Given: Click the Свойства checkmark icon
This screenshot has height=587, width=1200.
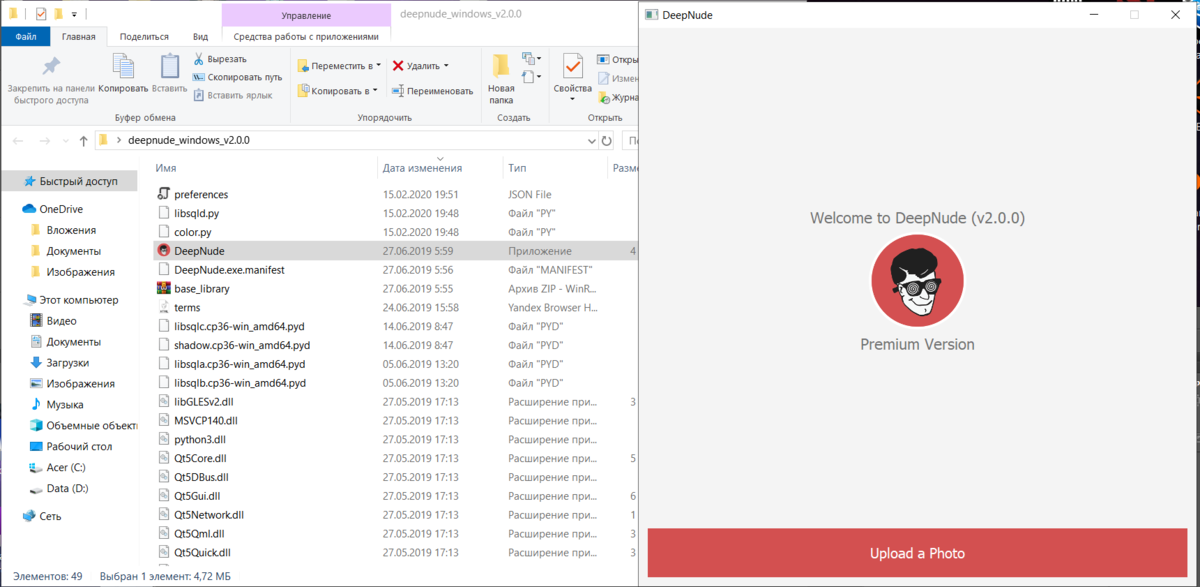Looking at the screenshot, I should coord(572,66).
